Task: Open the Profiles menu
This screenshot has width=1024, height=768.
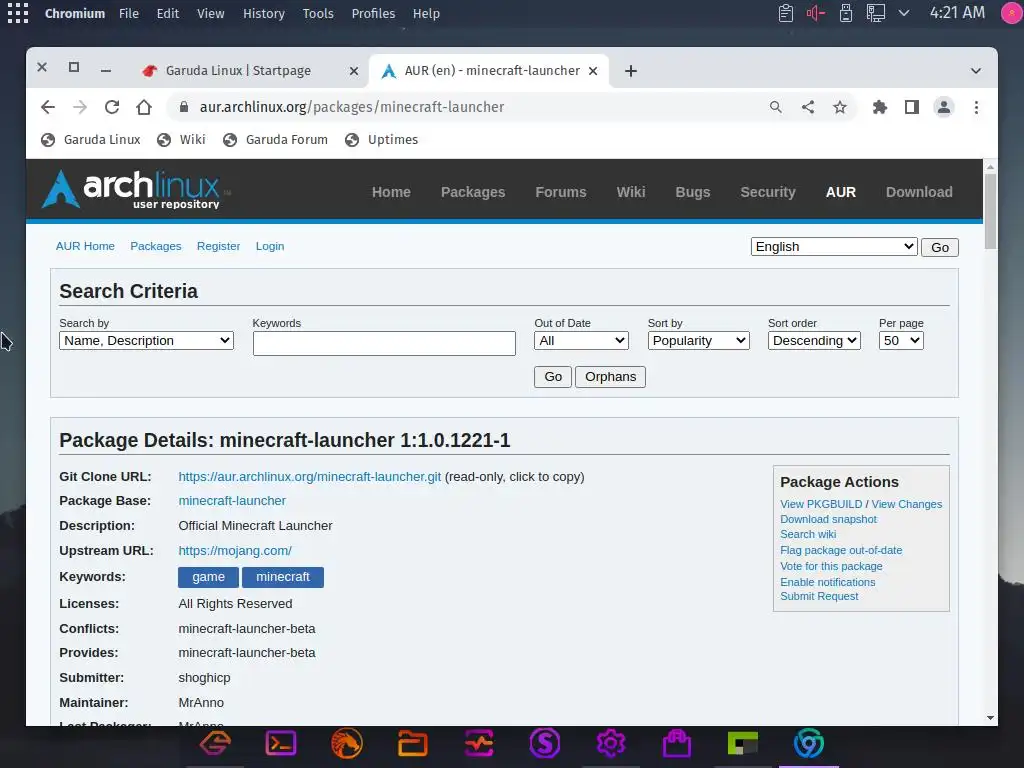Action: click(373, 13)
